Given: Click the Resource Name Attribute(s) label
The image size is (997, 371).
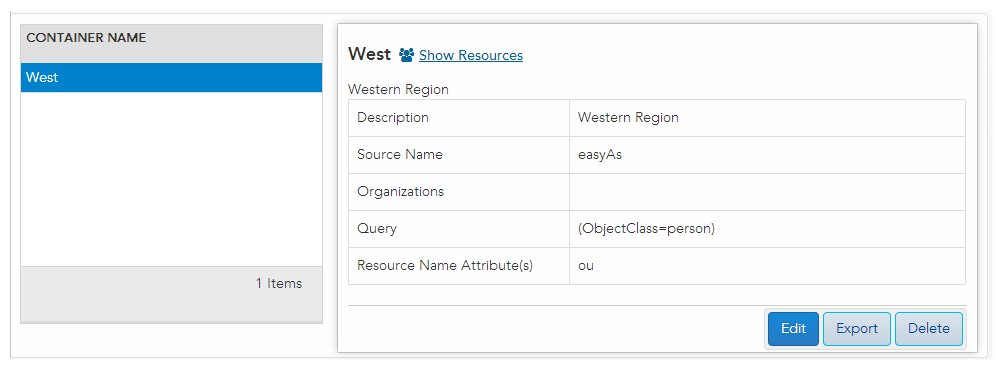Looking at the screenshot, I should 445,265.
